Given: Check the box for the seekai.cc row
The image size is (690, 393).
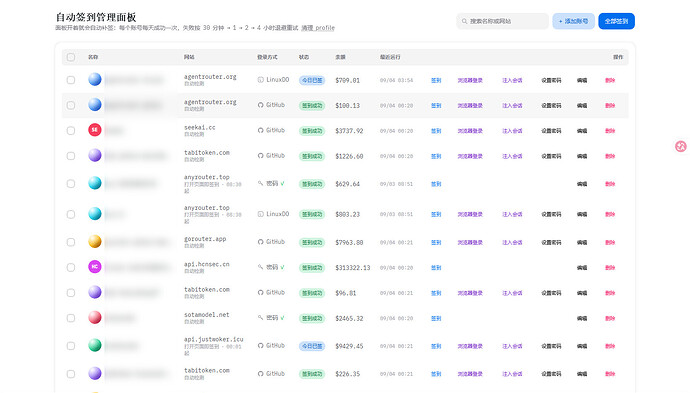Looking at the screenshot, I should coord(71,131).
